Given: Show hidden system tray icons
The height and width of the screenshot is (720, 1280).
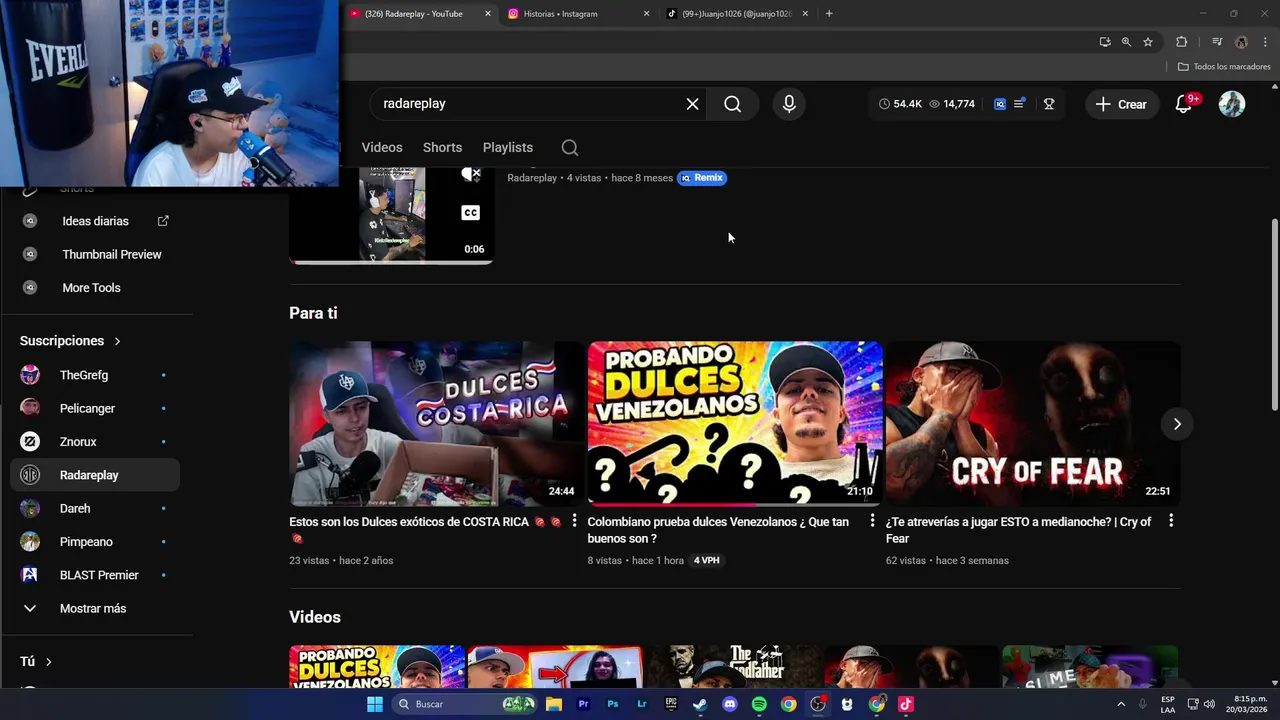Looking at the screenshot, I should click(1120, 704).
